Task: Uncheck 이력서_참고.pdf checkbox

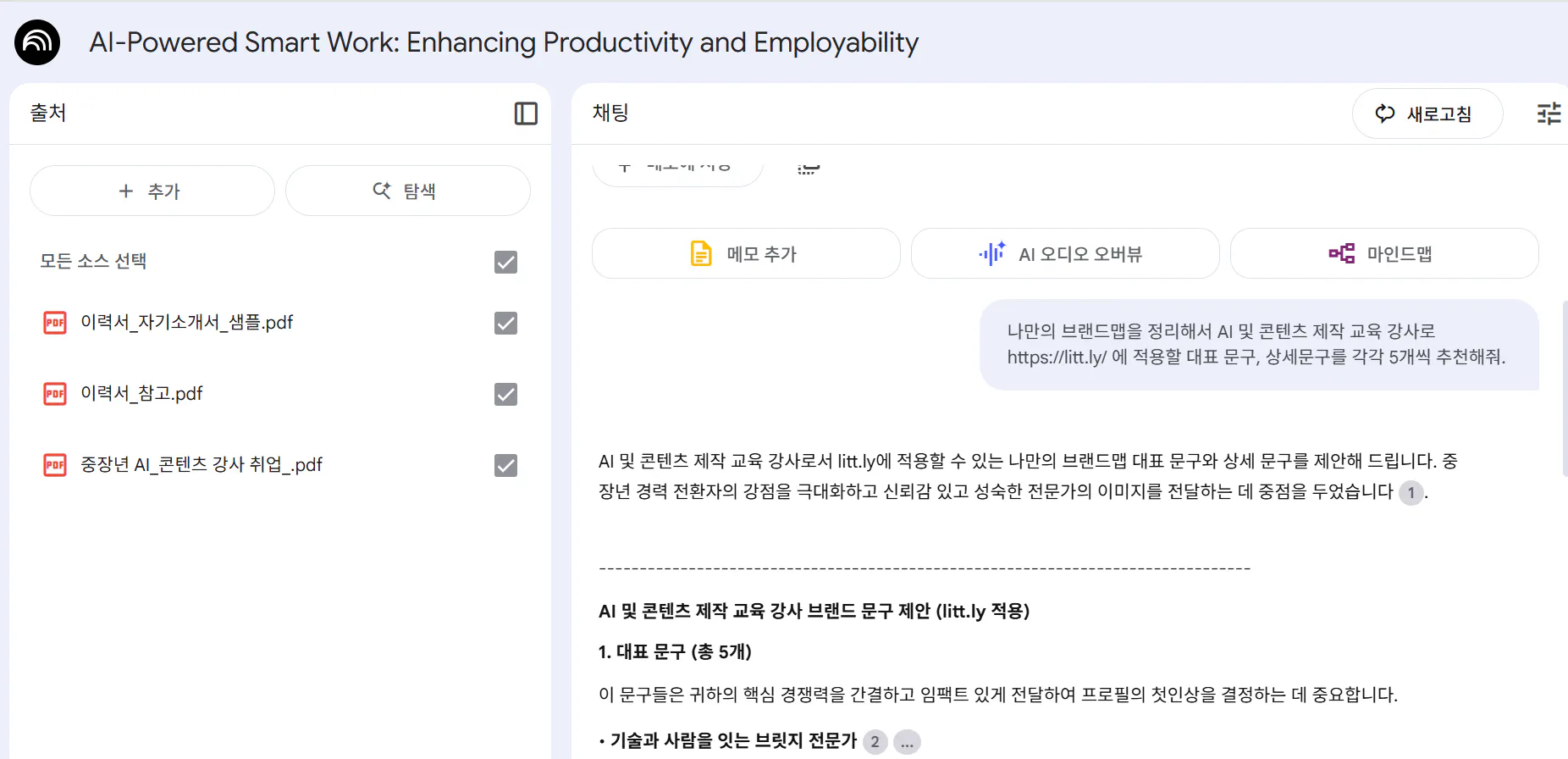Action: pyautogui.click(x=505, y=394)
